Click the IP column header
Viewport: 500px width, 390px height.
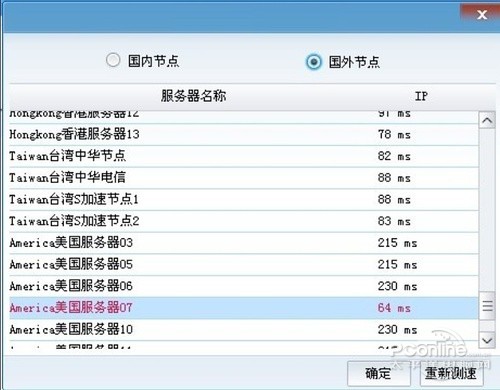tap(421, 96)
